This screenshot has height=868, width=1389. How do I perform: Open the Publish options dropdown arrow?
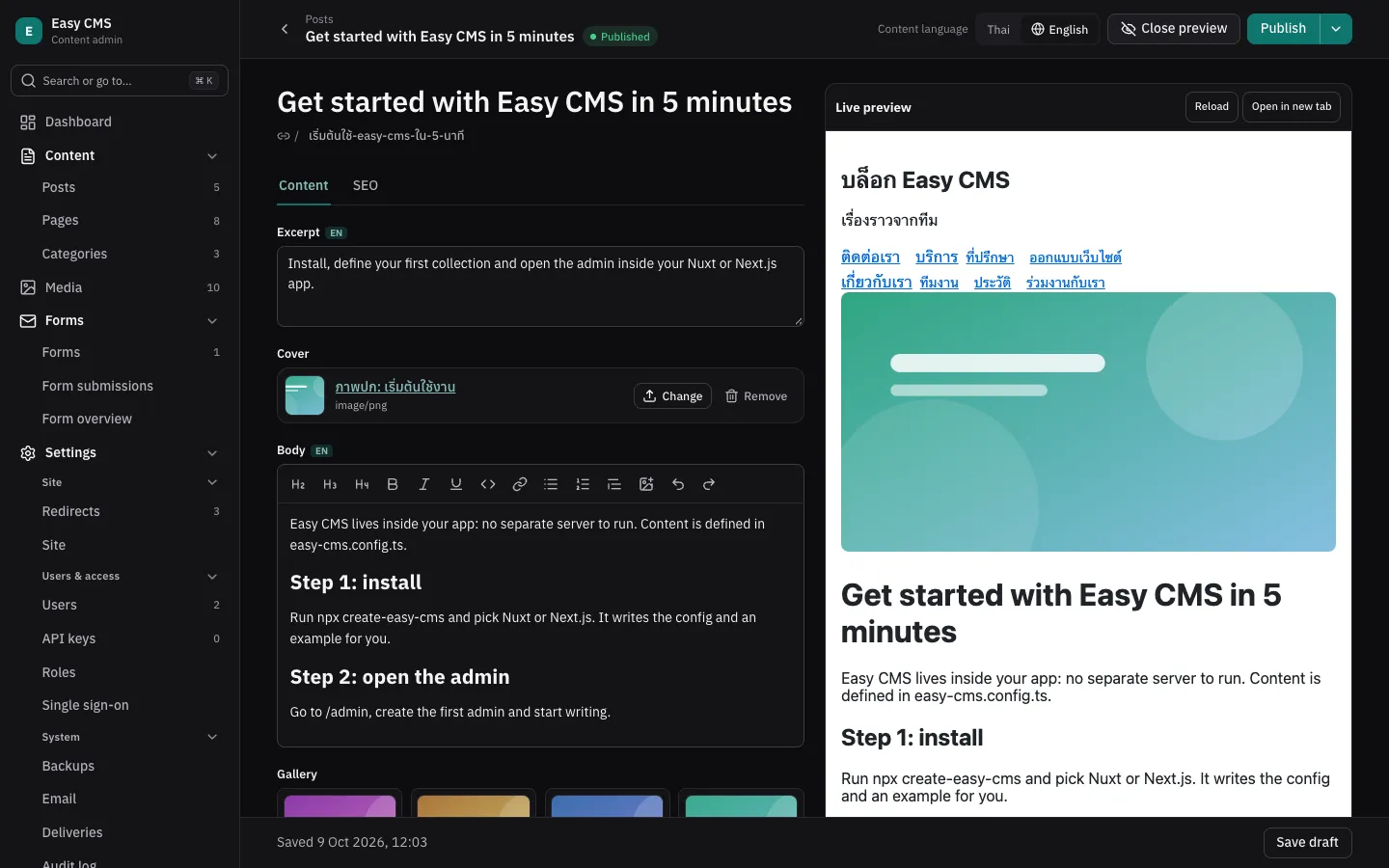point(1336,29)
